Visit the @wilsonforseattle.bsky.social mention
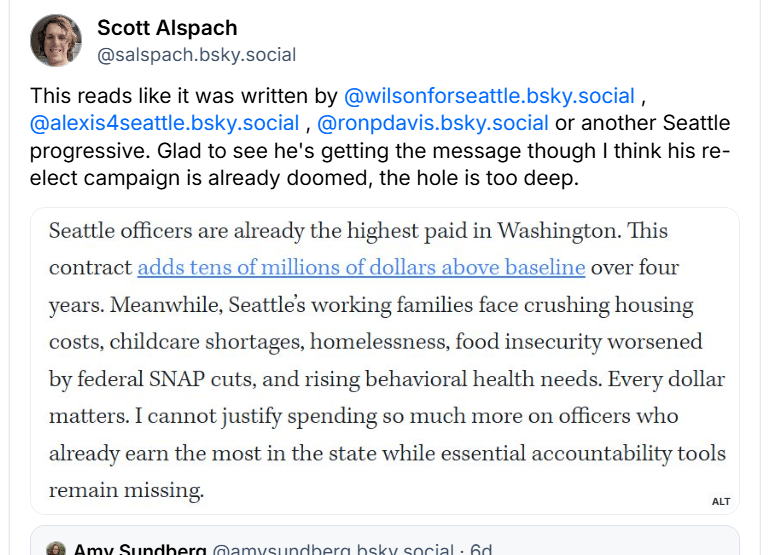768x555 pixels. [489, 96]
